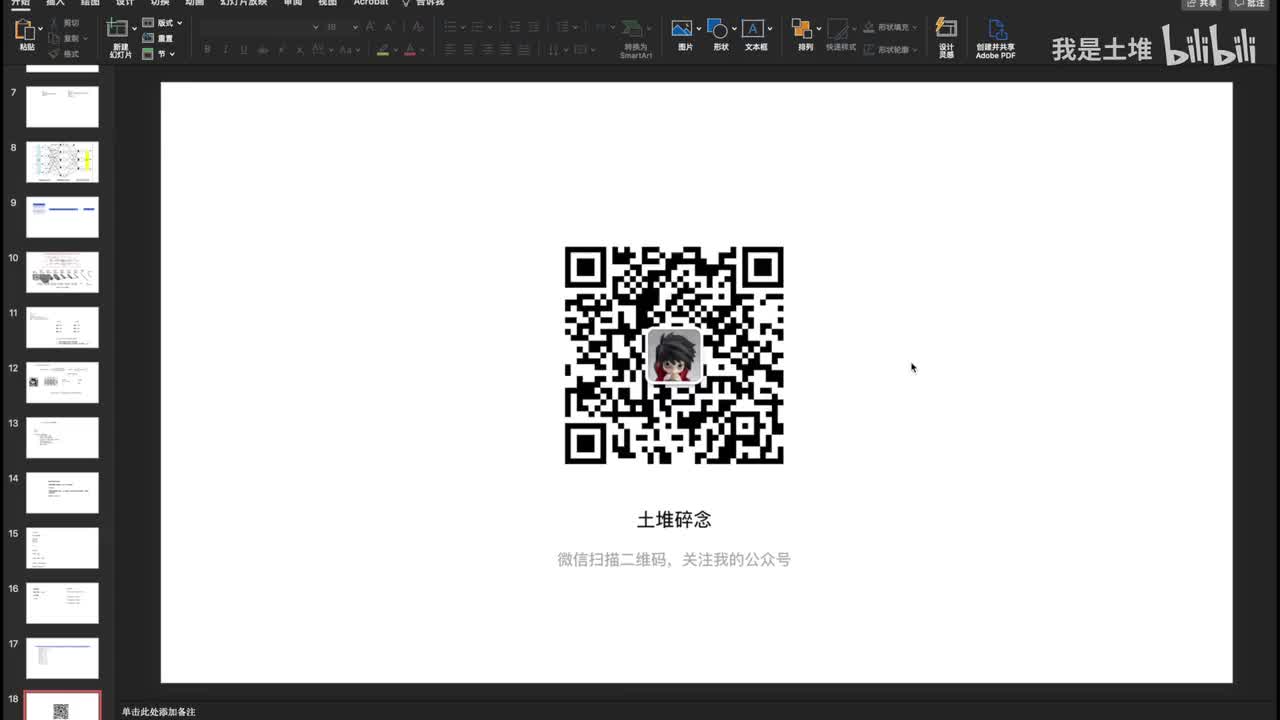The height and width of the screenshot is (720, 1280).
Task: Click the decrease indent icon
Action: point(513,27)
